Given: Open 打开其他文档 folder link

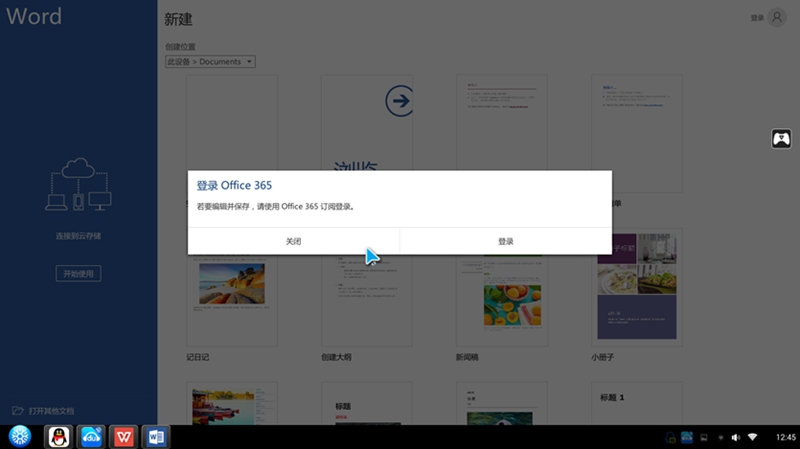Looking at the screenshot, I should click(43, 411).
